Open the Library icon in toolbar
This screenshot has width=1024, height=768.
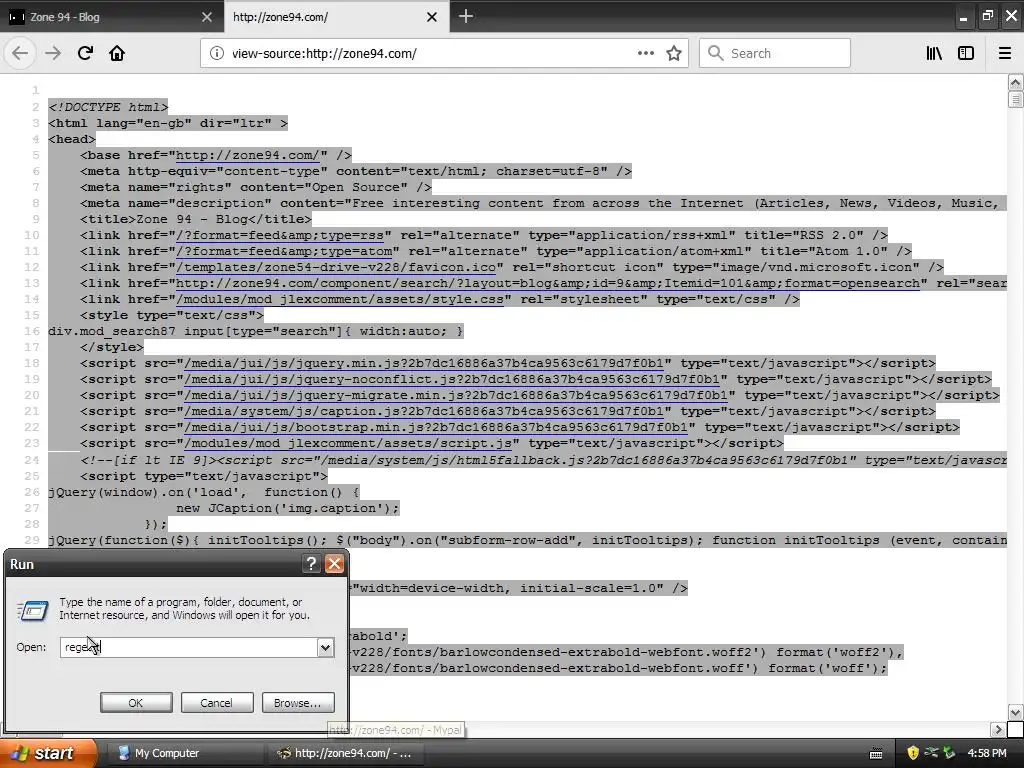coord(934,53)
